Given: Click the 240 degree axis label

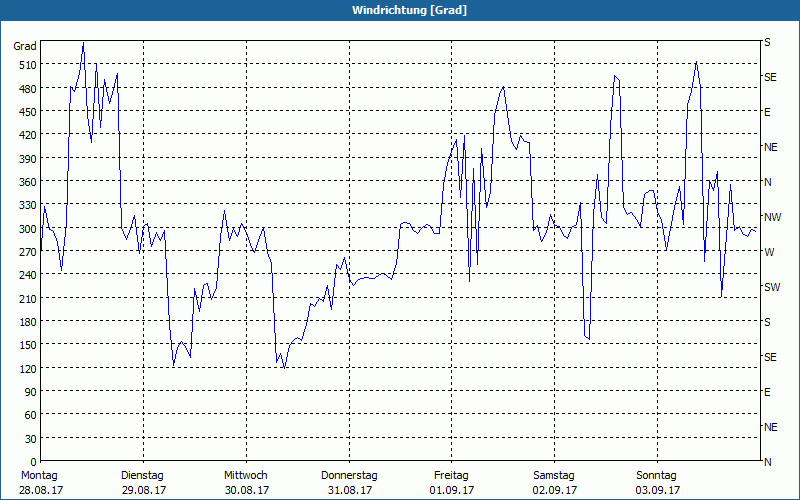Looking at the screenshot, I should [x=28, y=275].
